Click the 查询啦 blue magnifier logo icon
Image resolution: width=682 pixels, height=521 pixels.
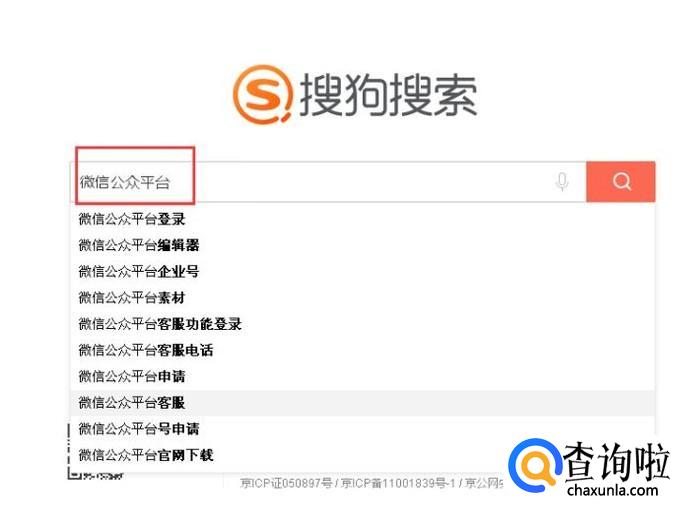coord(534,464)
